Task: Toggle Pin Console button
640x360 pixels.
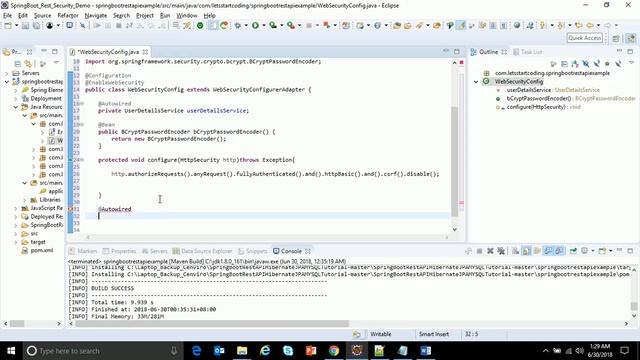Action: click(573, 251)
